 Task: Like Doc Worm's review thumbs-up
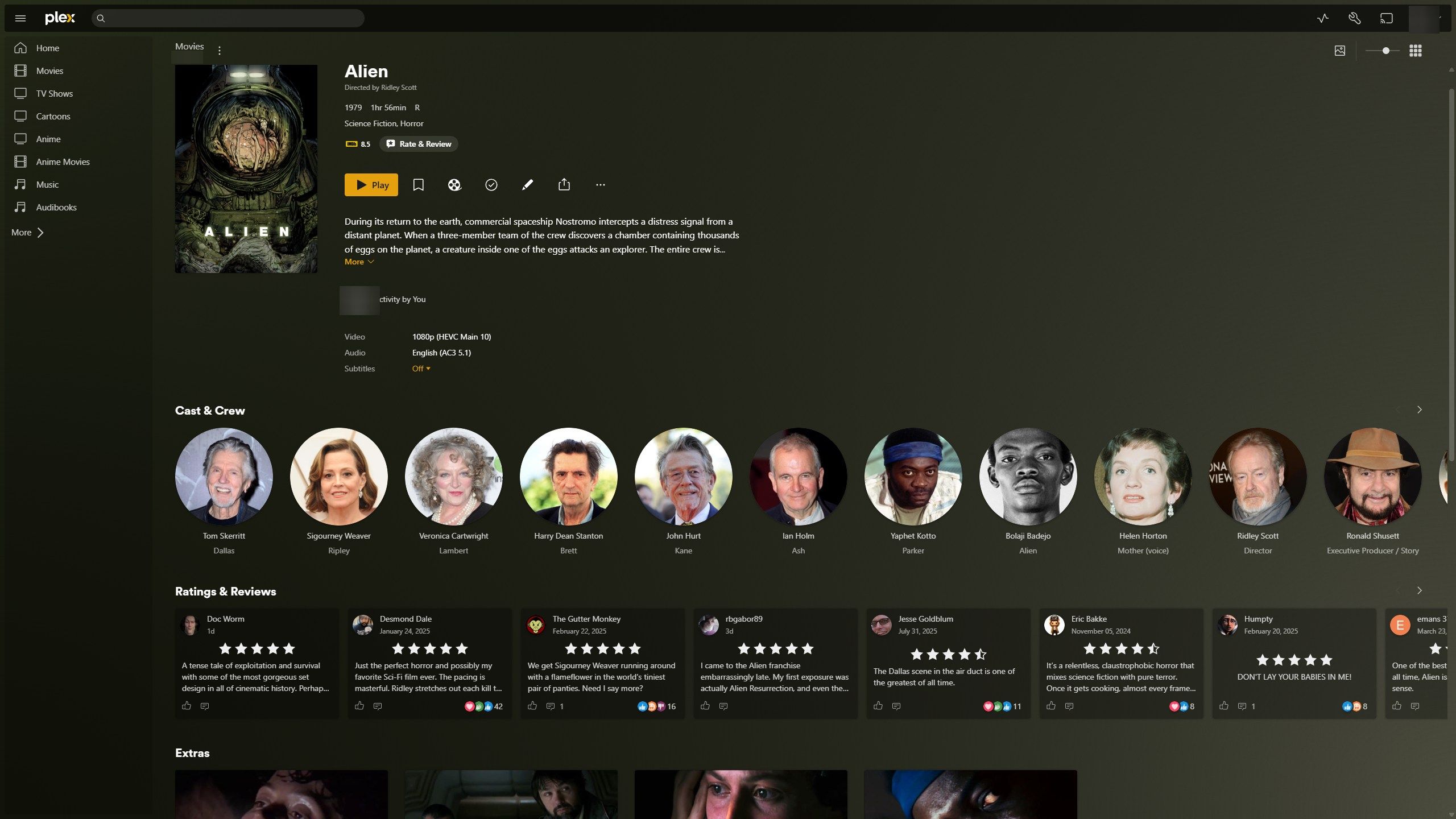(x=187, y=706)
